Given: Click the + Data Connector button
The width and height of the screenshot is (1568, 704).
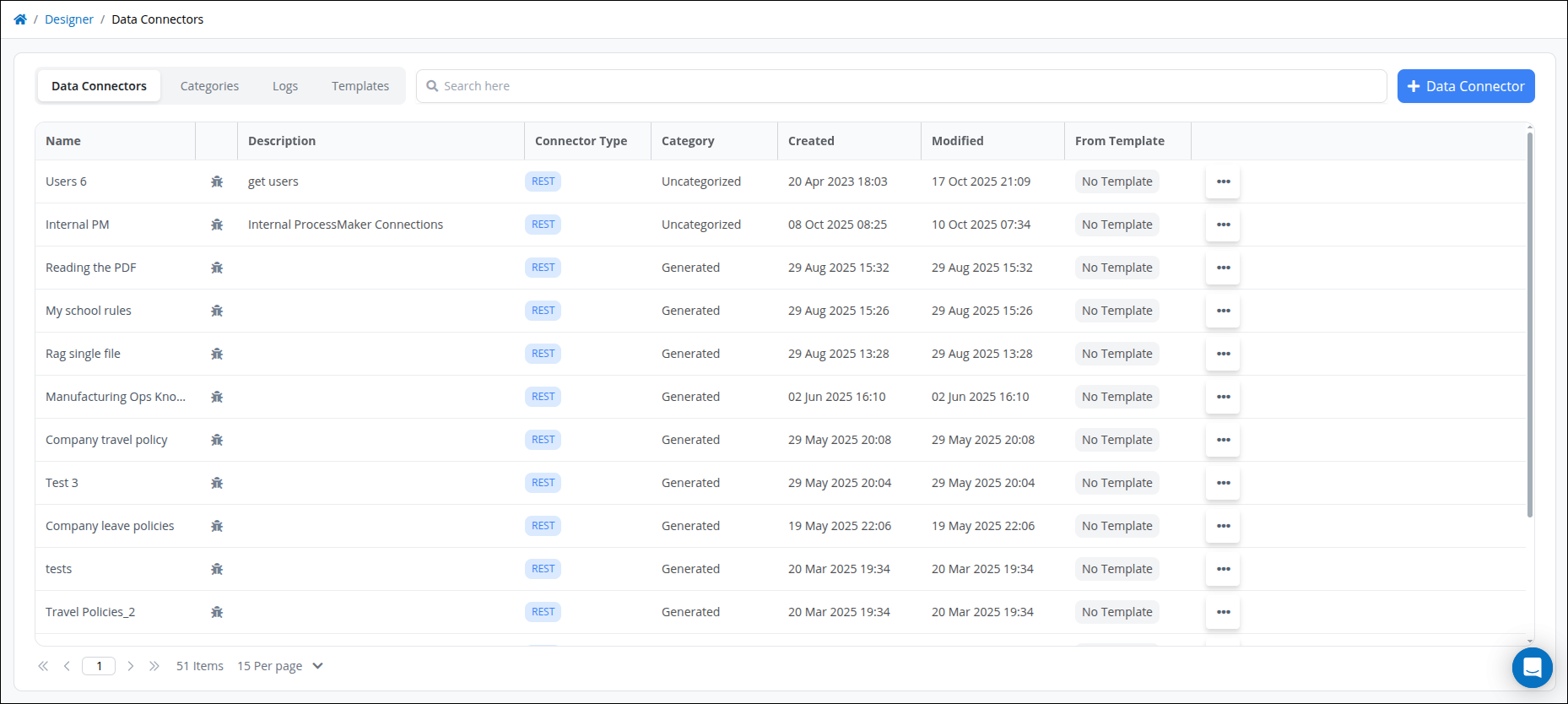Looking at the screenshot, I should pos(1466,86).
